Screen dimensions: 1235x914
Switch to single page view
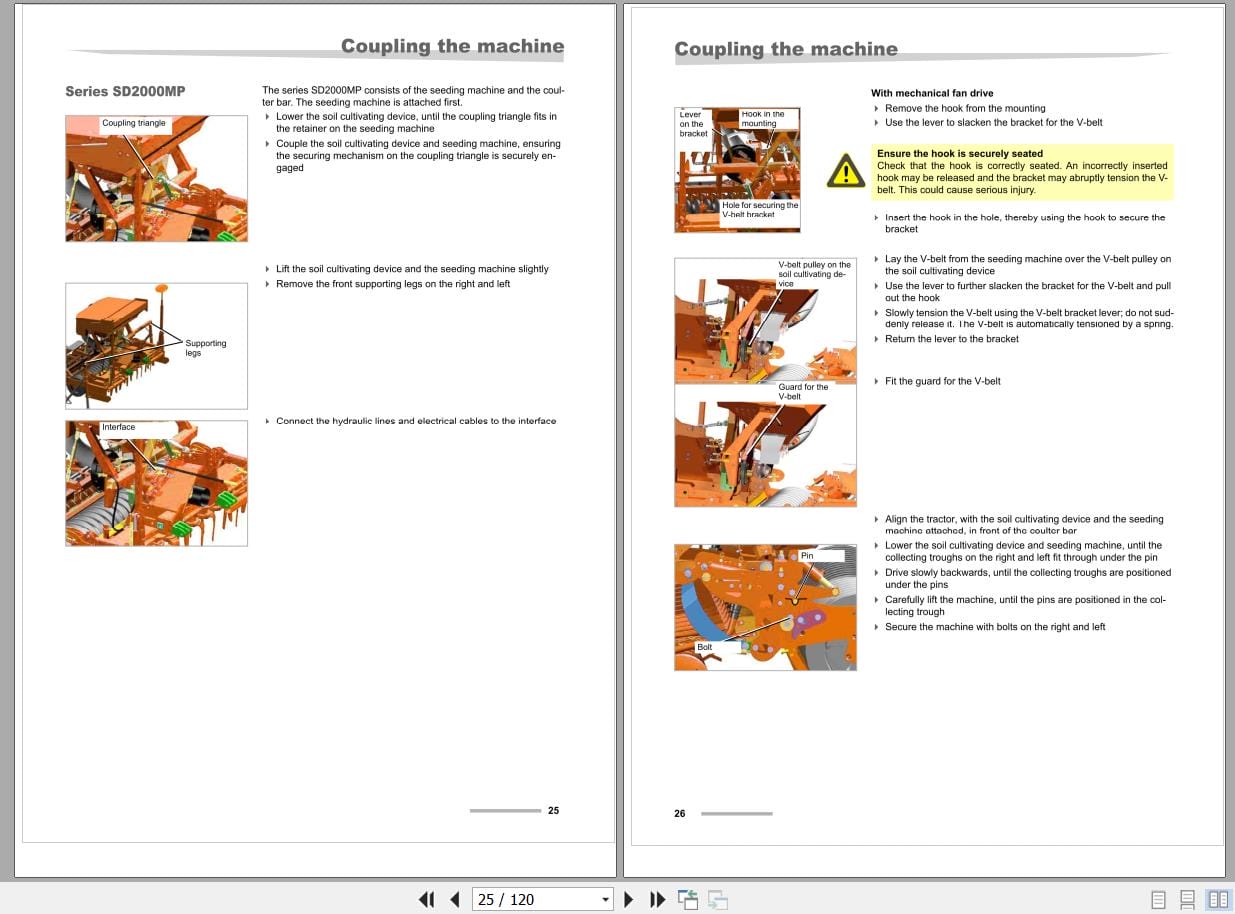(x=1158, y=899)
